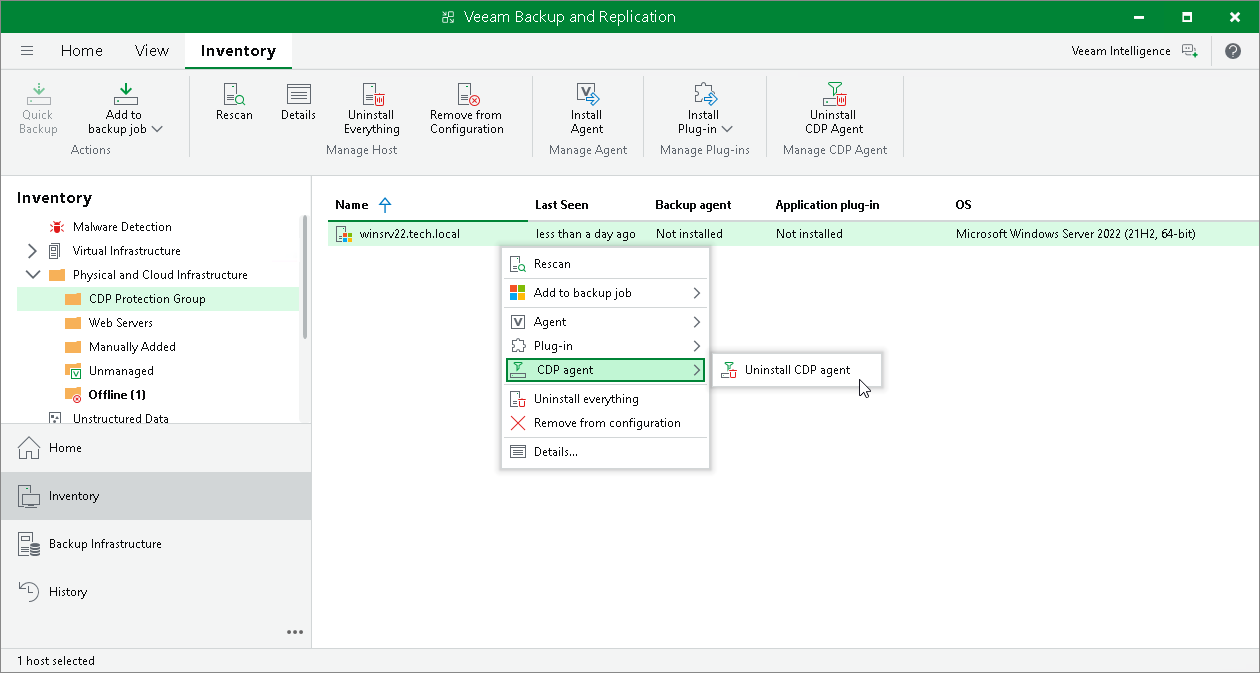Click Install Agent in ribbon

tap(587, 108)
